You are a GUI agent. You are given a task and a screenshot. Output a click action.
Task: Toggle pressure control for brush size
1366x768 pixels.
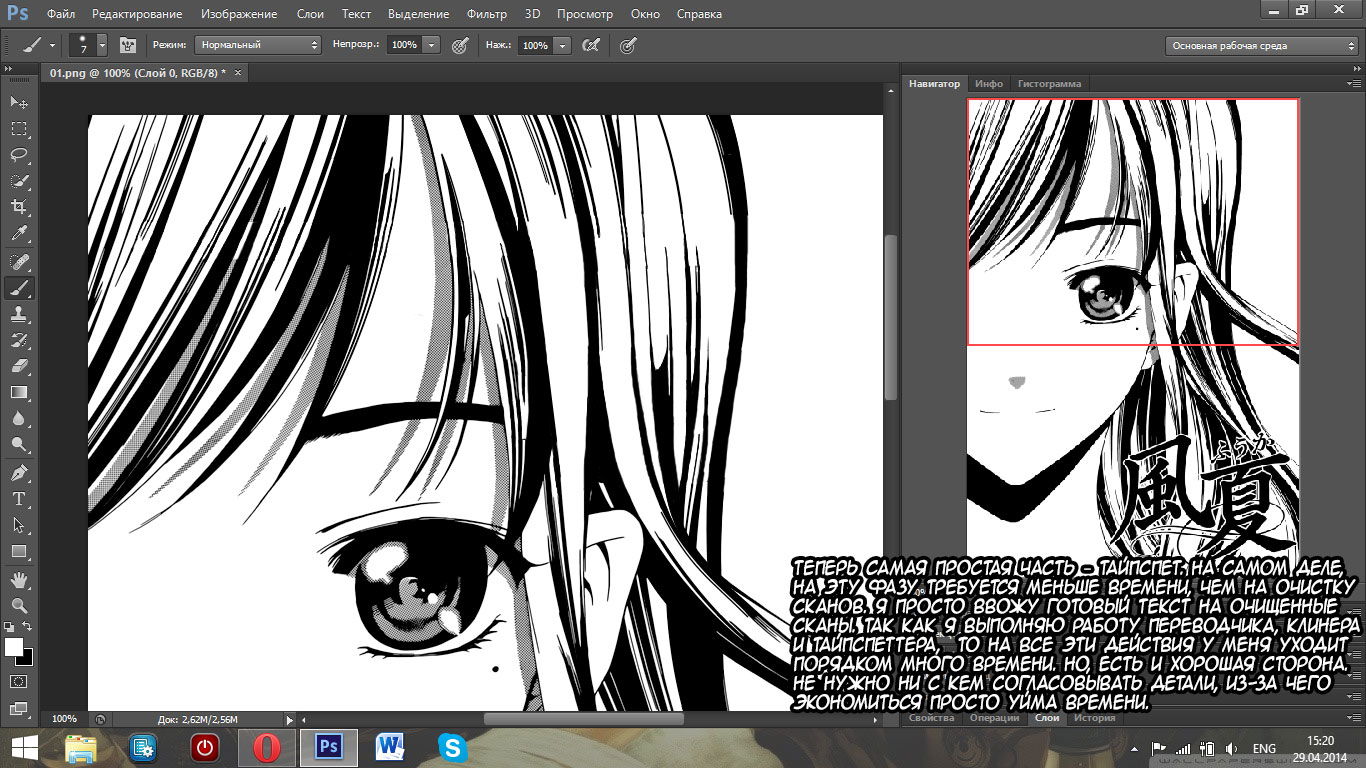(x=627, y=45)
